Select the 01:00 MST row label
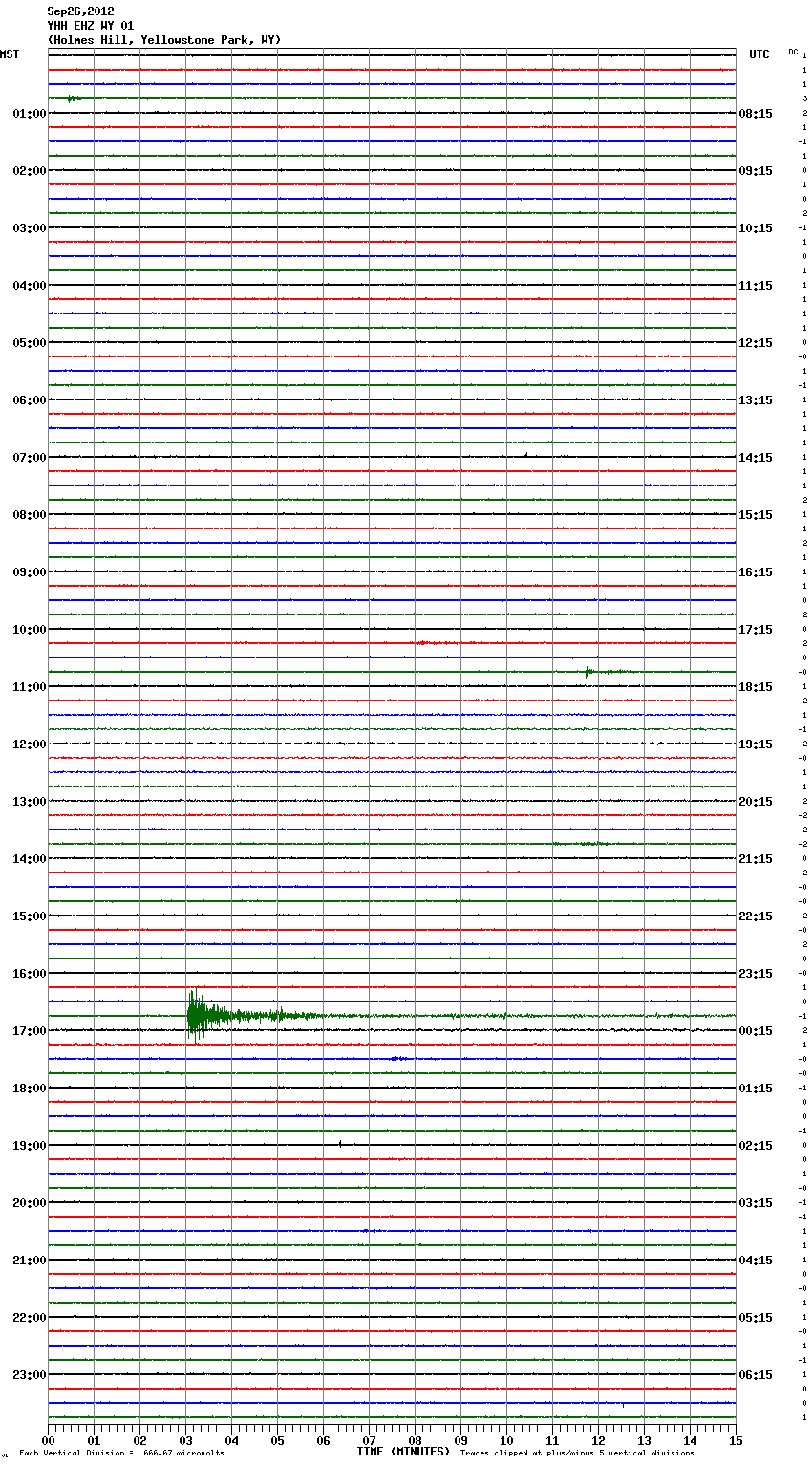812x1466 pixels. pos(29,114)
